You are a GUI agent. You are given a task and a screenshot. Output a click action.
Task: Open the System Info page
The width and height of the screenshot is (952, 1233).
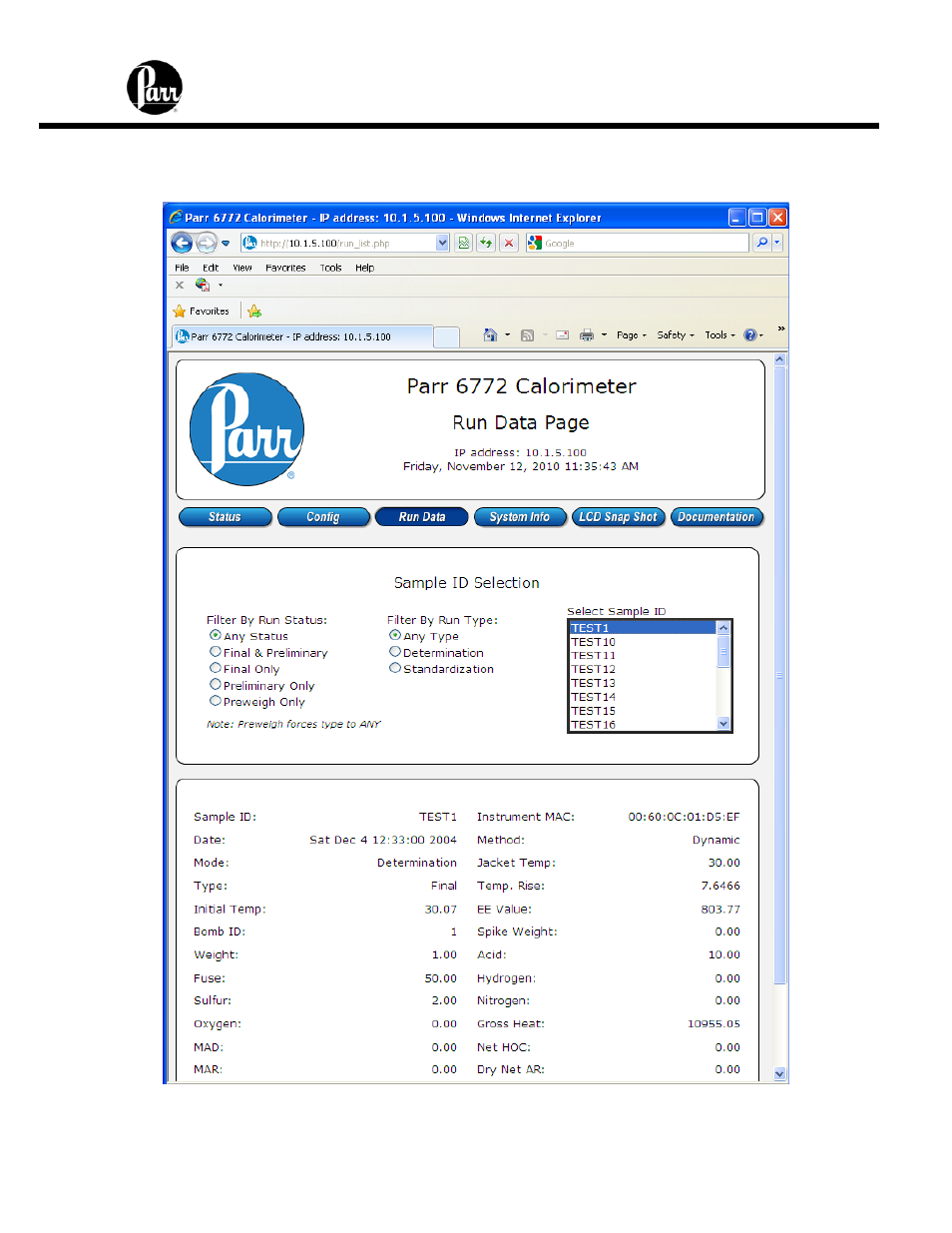tap(520, 517)
